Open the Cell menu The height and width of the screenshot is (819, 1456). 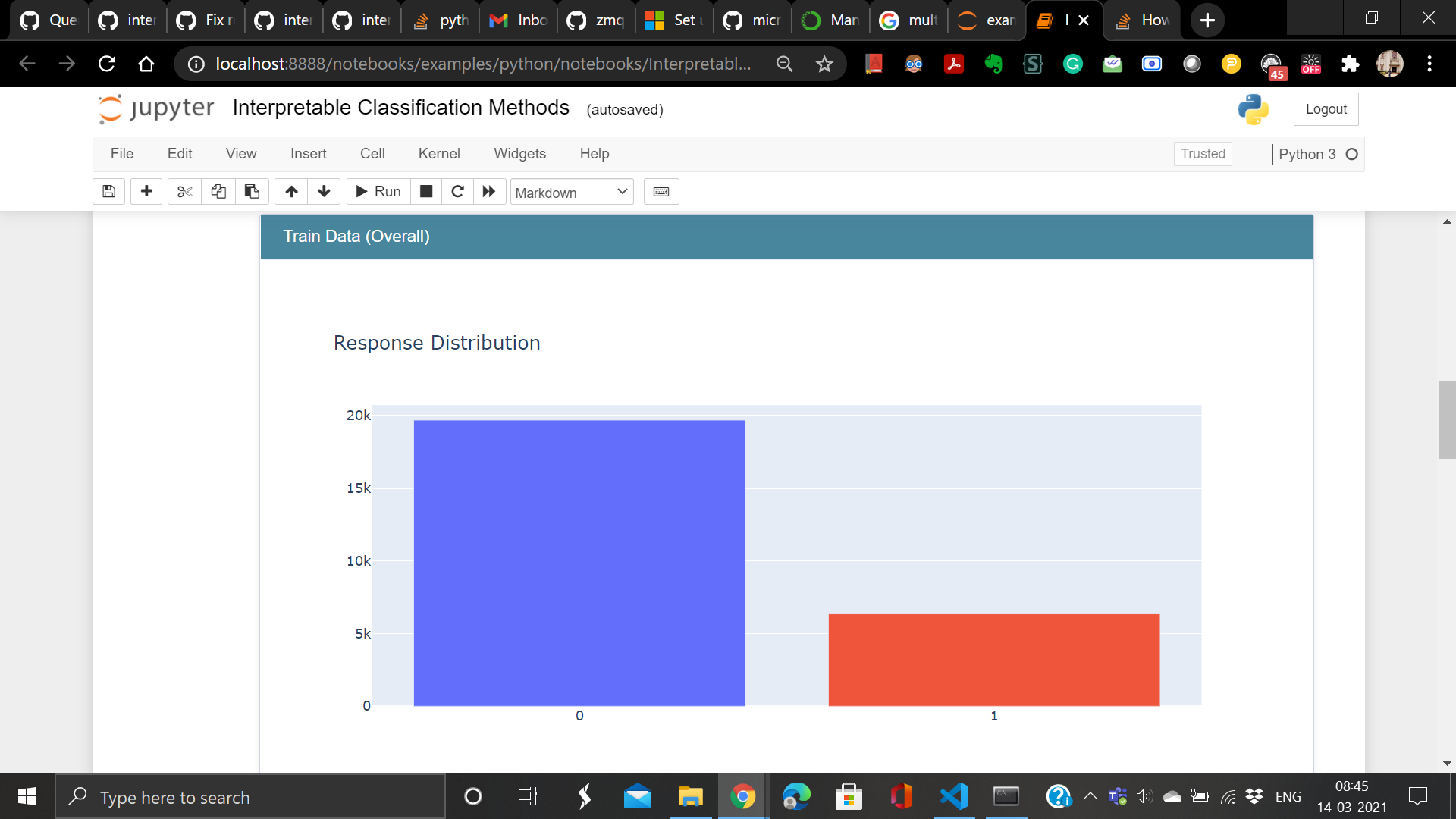(x=372, y=154)
